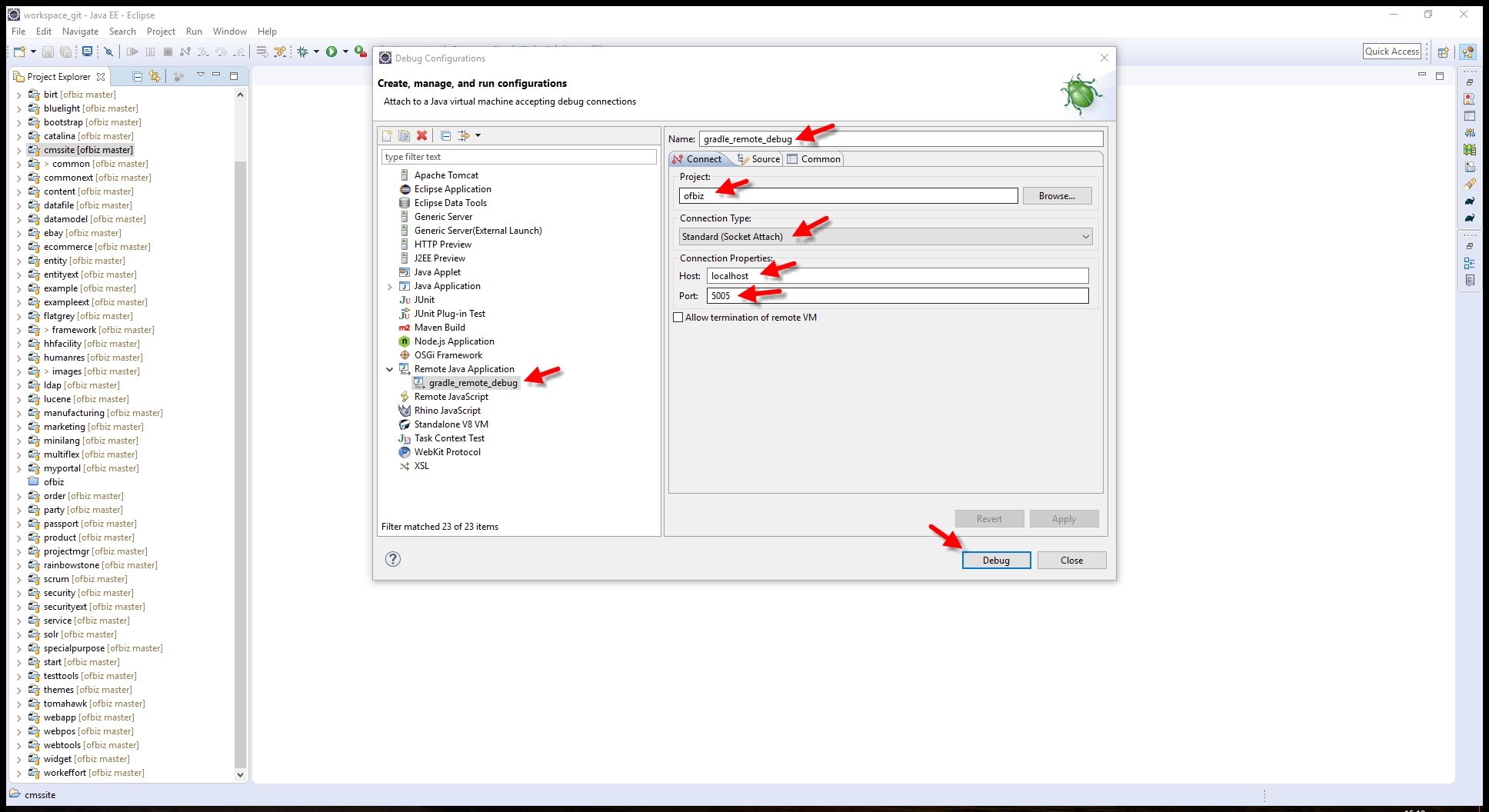Switch to the Common tab

coord(814,159)
